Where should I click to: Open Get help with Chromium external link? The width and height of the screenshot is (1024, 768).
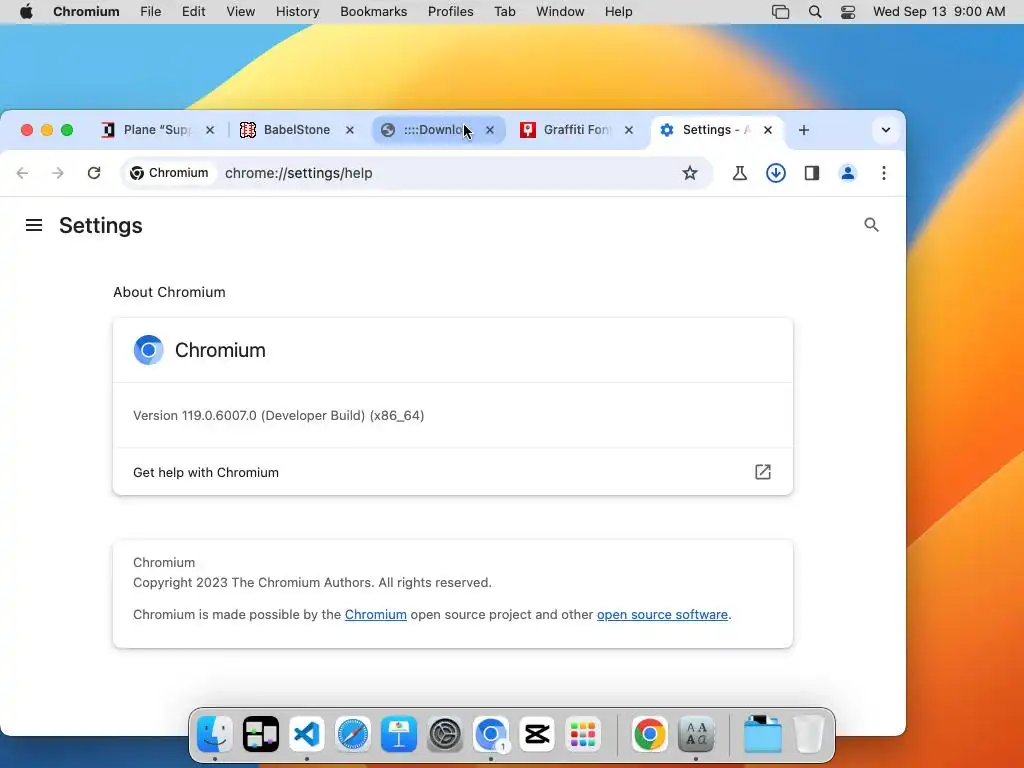453,472
